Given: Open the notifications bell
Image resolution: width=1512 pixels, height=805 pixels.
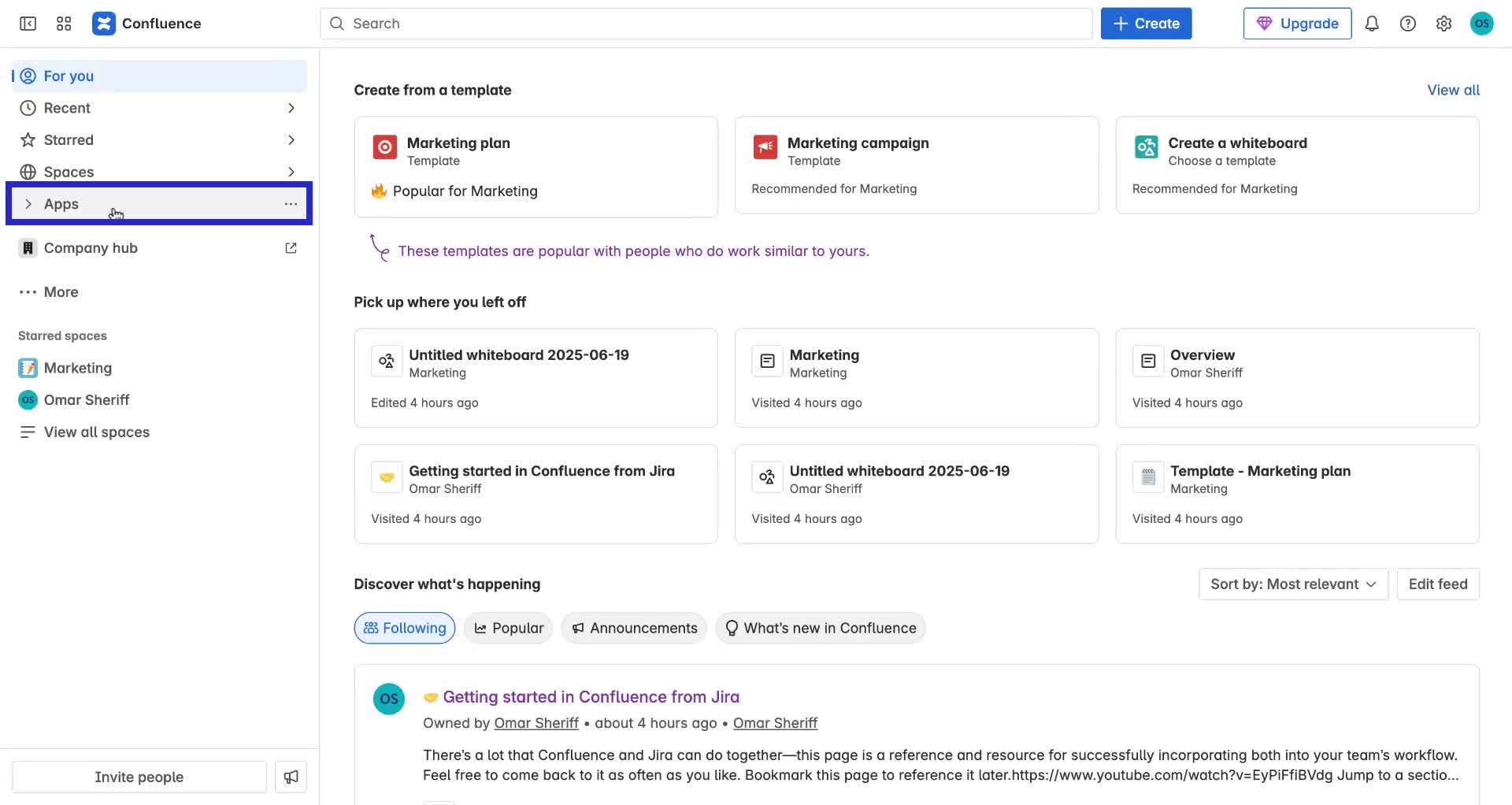Looking at the screenshot, I should (1372, 24).
